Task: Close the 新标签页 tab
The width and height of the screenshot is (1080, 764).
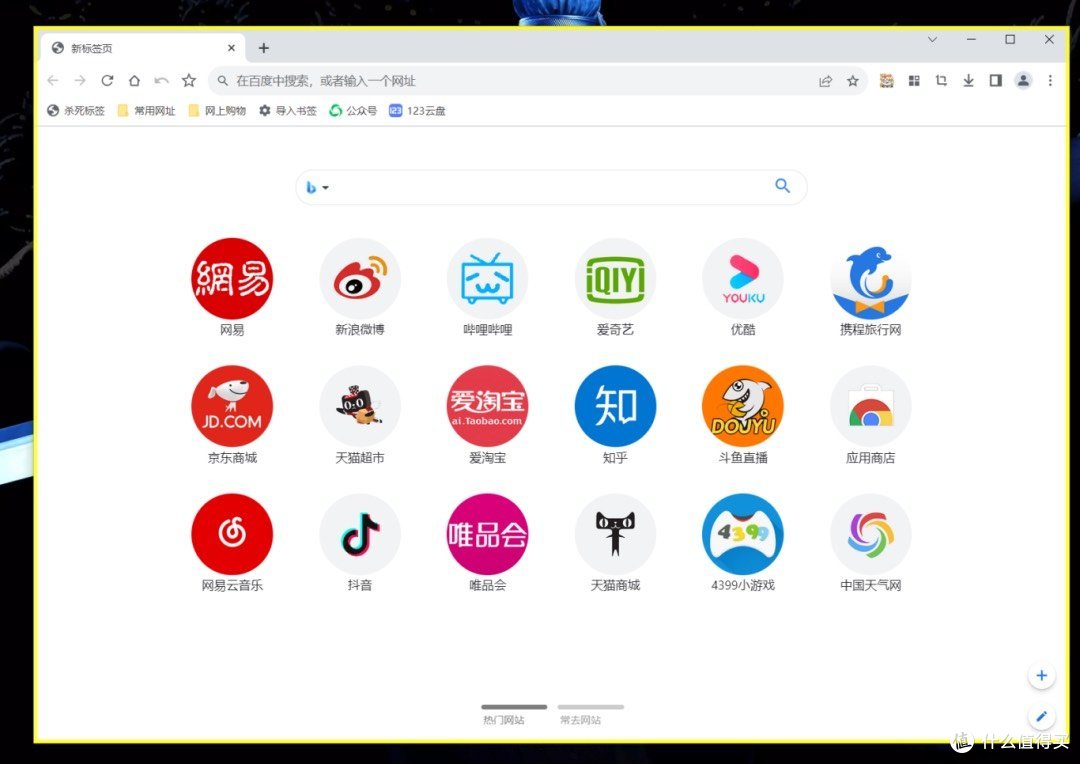Action: click(x=231, y=48)
